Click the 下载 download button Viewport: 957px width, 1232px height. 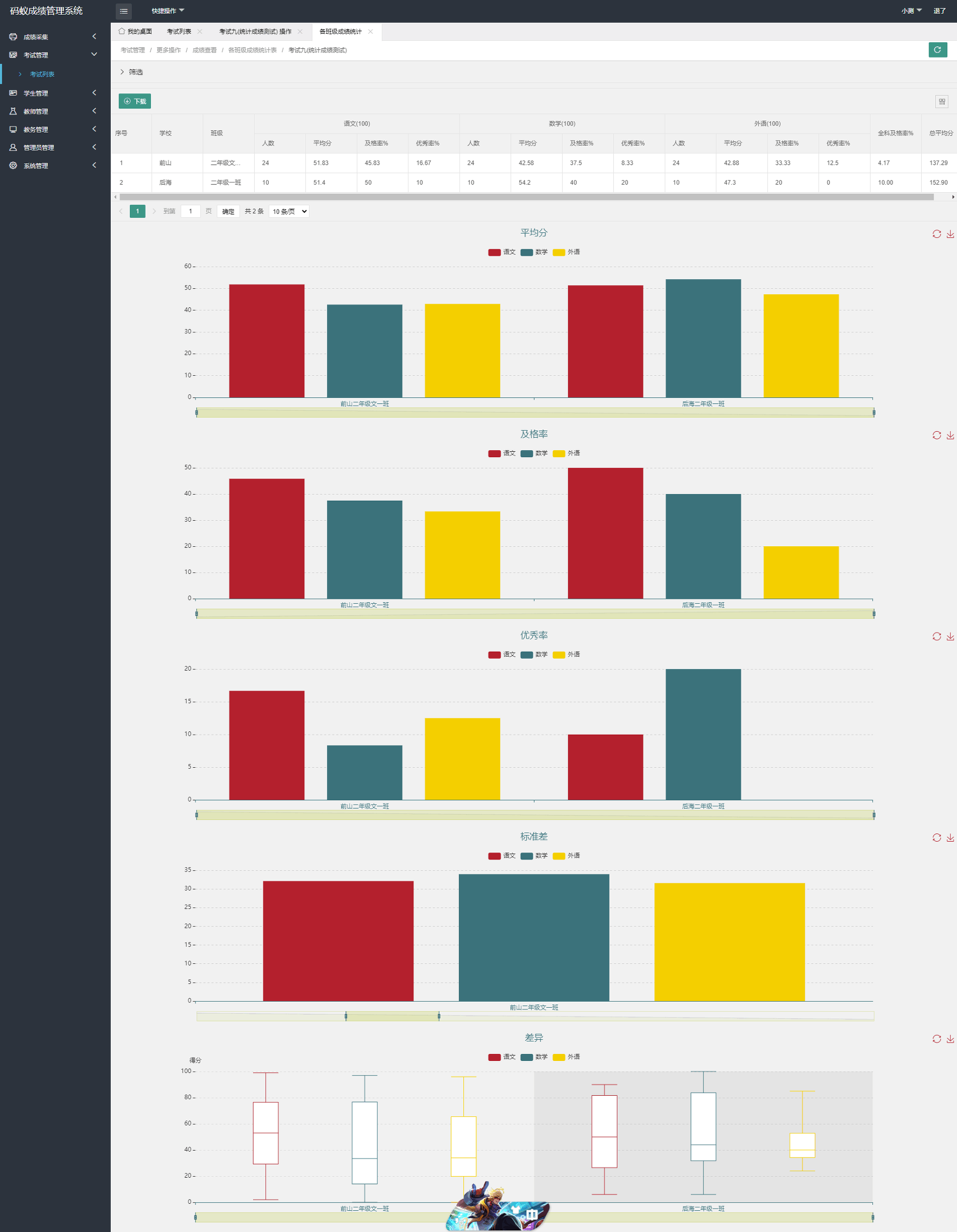coord(135,102)
